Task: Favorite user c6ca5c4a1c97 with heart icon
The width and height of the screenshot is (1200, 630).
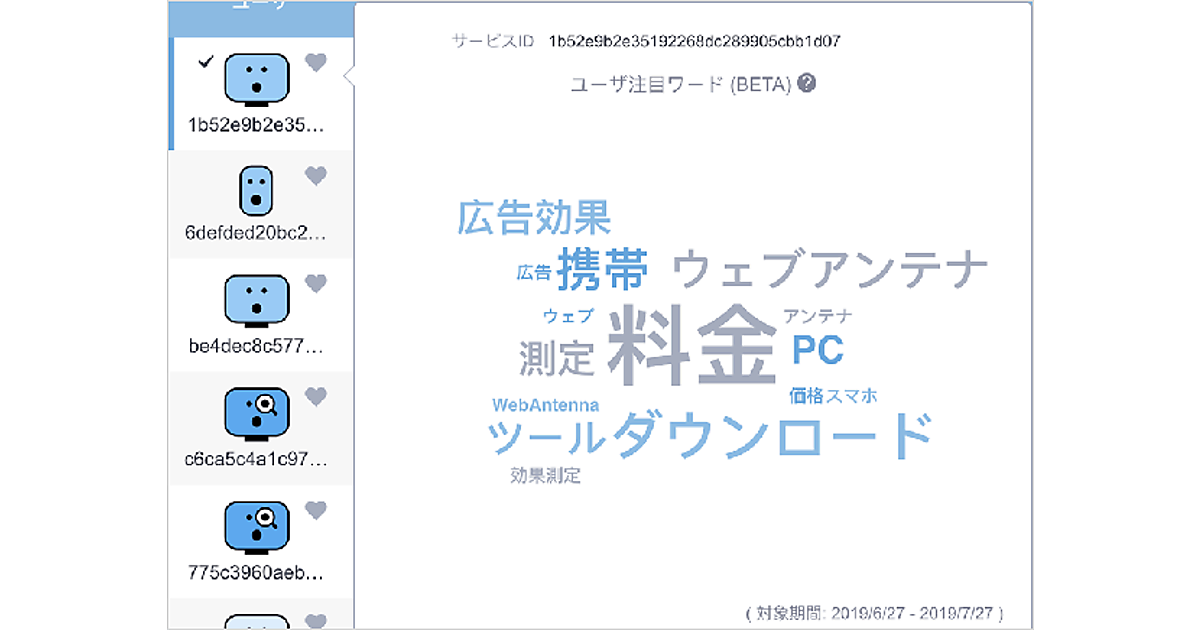Action: point(316,396)
